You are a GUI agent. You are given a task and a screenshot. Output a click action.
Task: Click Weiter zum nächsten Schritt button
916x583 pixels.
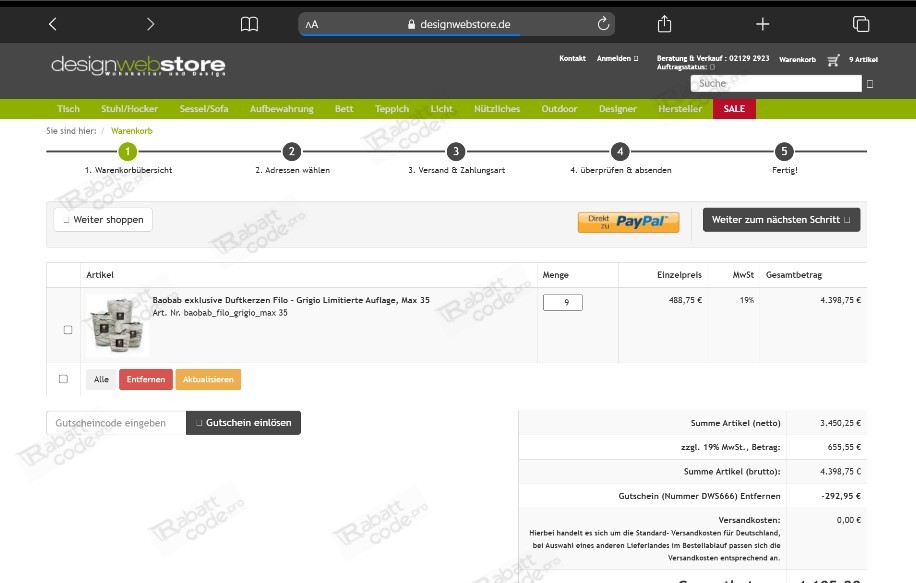[781, 220]
